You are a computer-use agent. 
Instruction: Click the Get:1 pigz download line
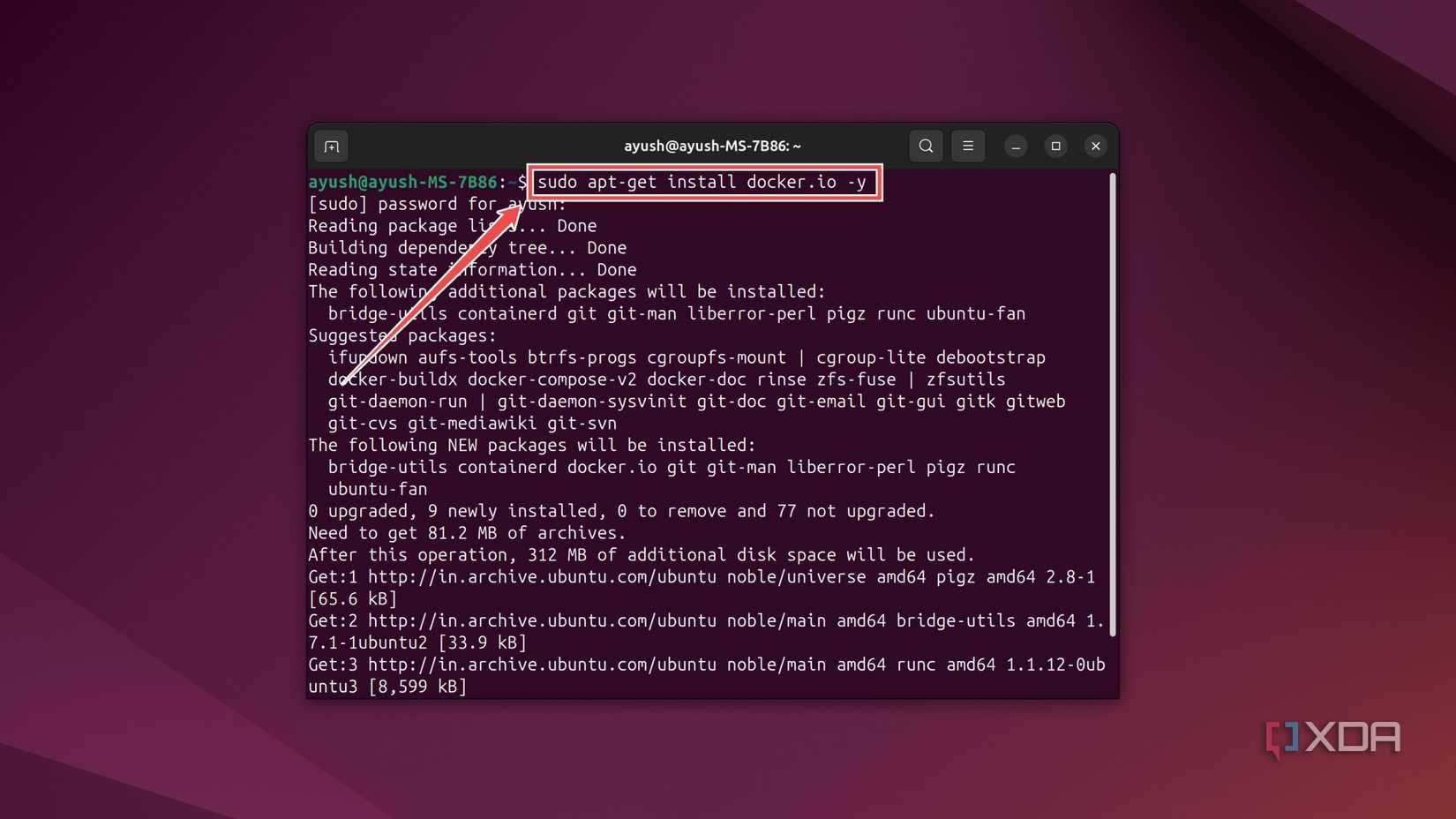point(702,577)
